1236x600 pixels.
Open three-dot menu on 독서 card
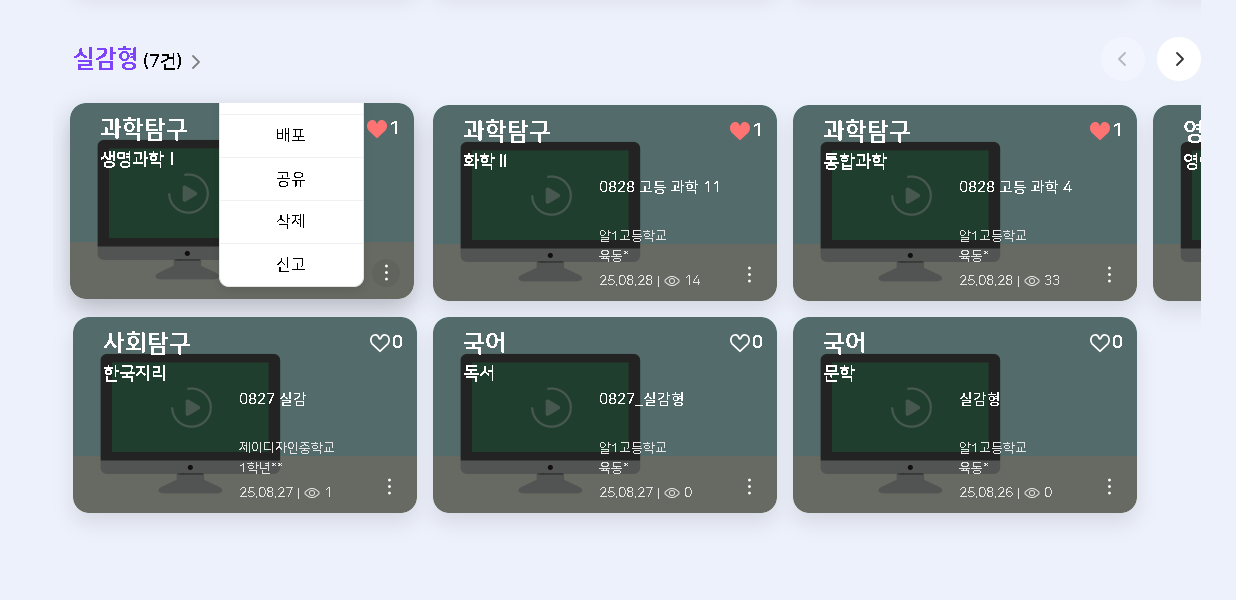click(749, 486)
